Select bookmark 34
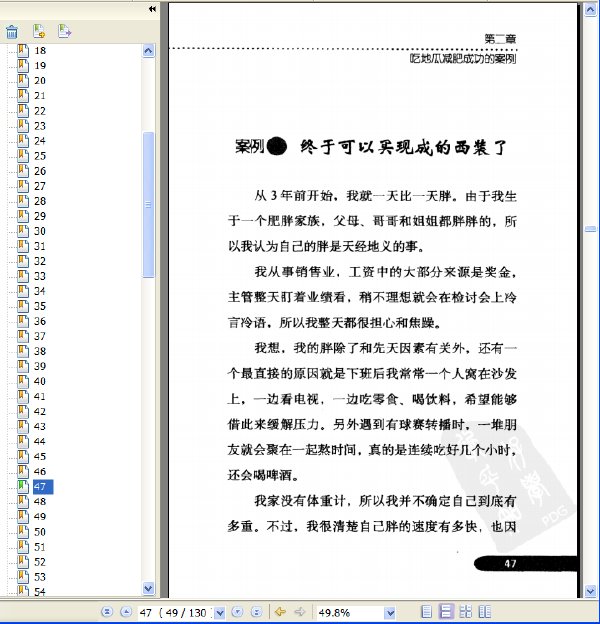600x624 pixels. click(x=40, y=291)
